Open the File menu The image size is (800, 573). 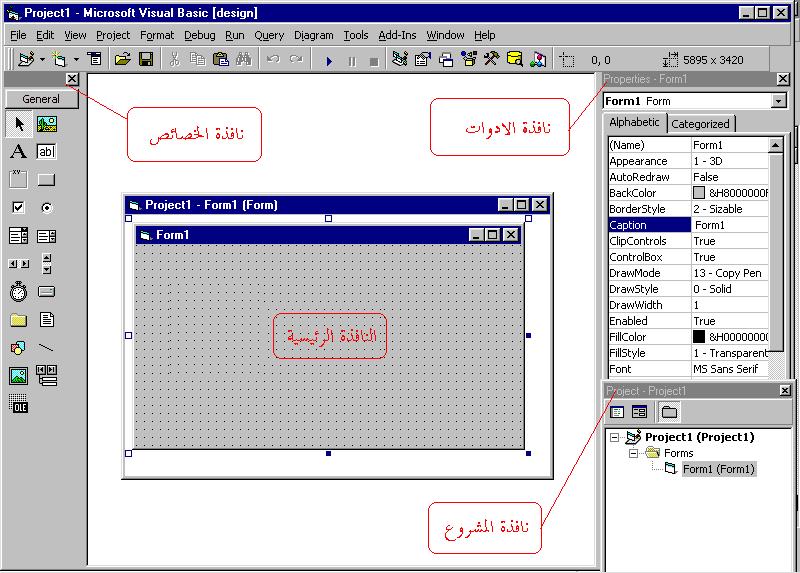coord(18,35)
